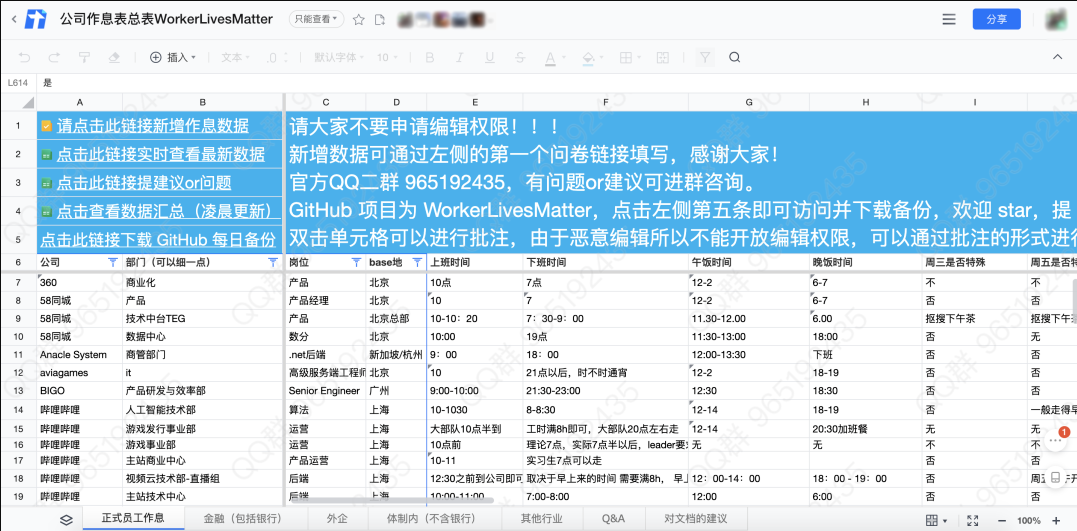Image resolution: width=1077 pixels, height=531 pixels.
Task: Click the merge cells icon
Action: tap(663, 57)
